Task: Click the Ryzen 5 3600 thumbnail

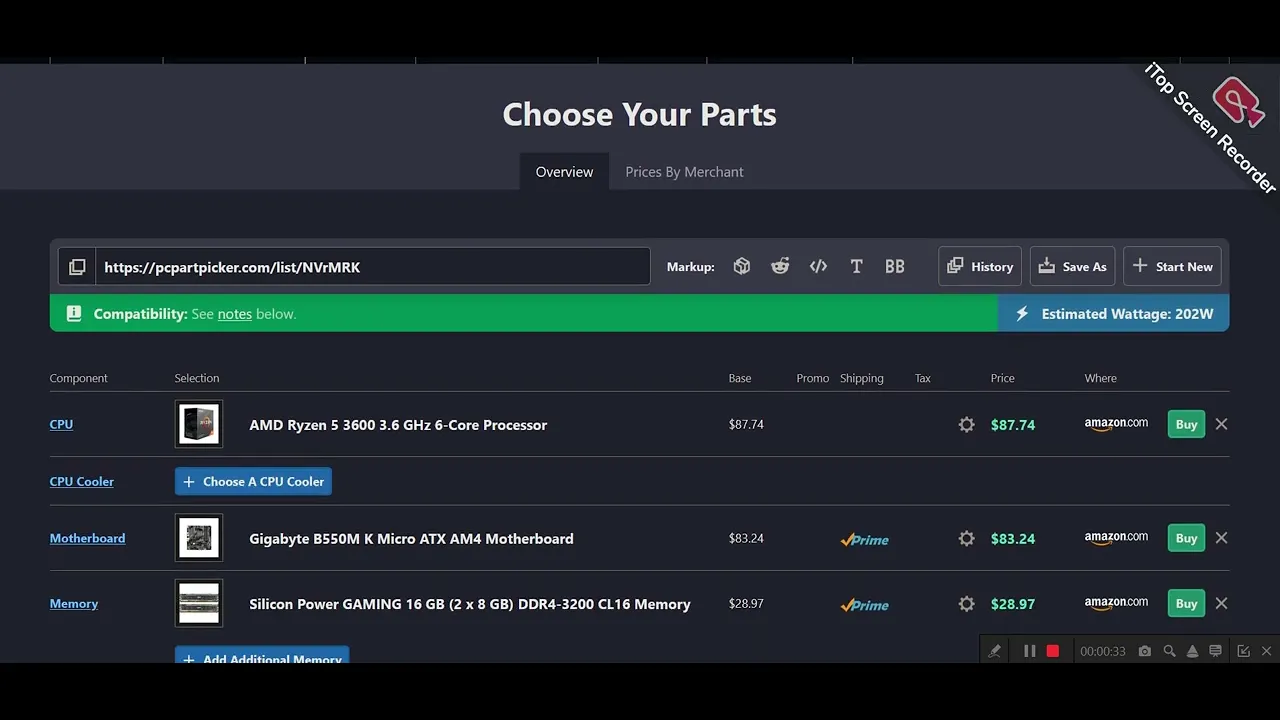Action: [x=199, y=424]
